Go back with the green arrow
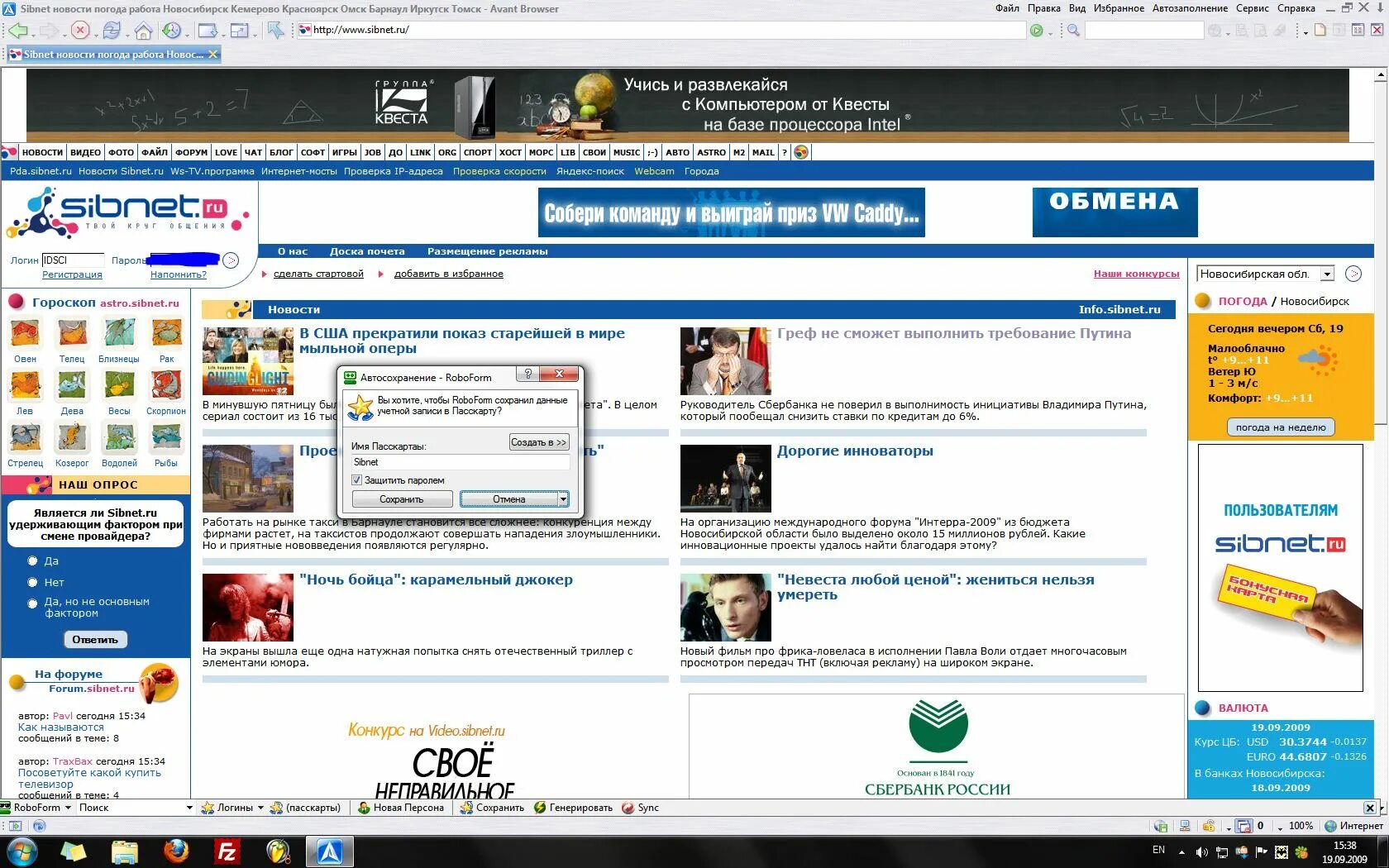The image size is (1389, 868). pos(17,31)
